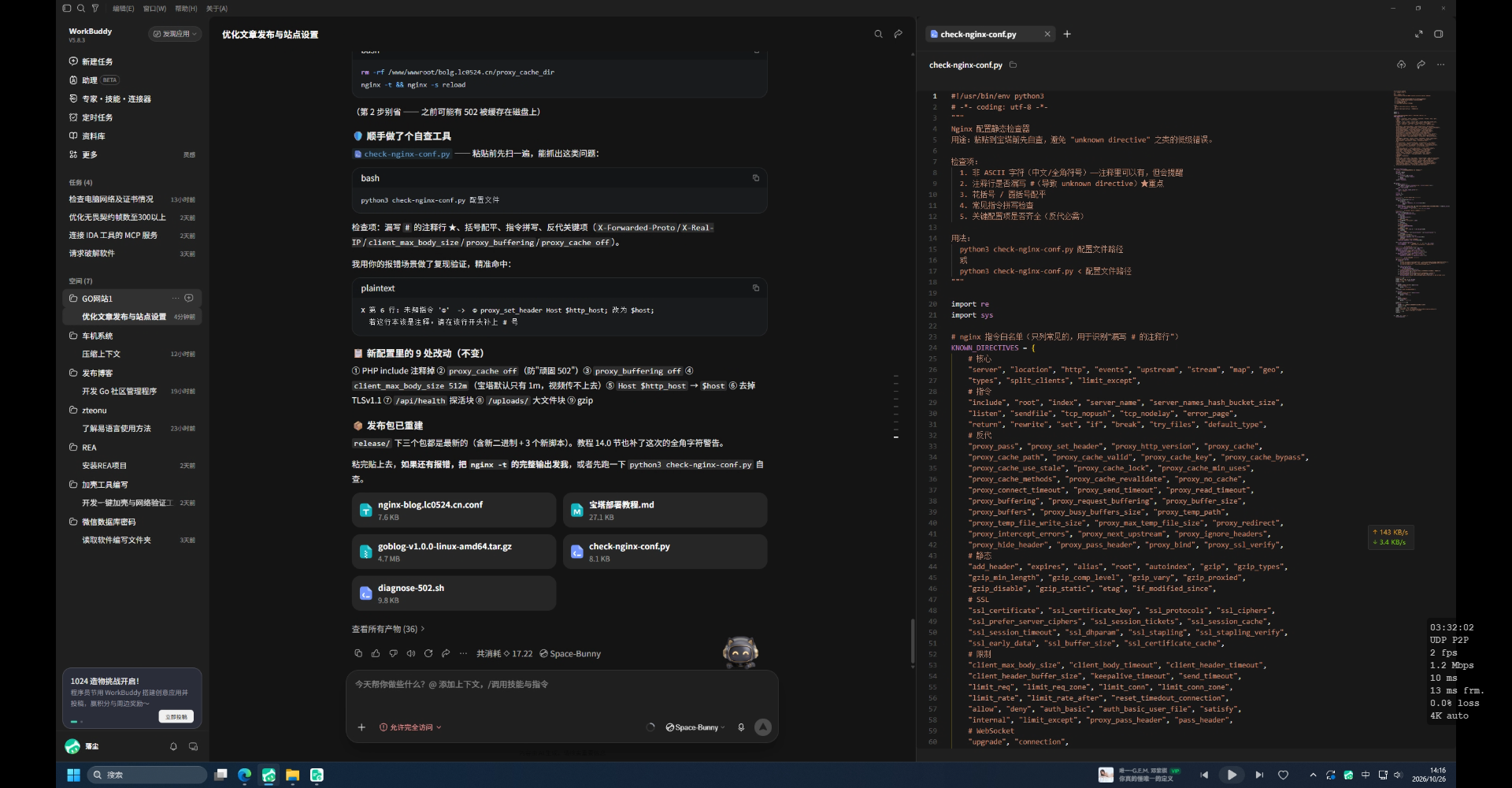Open the Space-Bunny model selector
The width and height of the screenshot is (1512, 788).
tap(695, 727)
